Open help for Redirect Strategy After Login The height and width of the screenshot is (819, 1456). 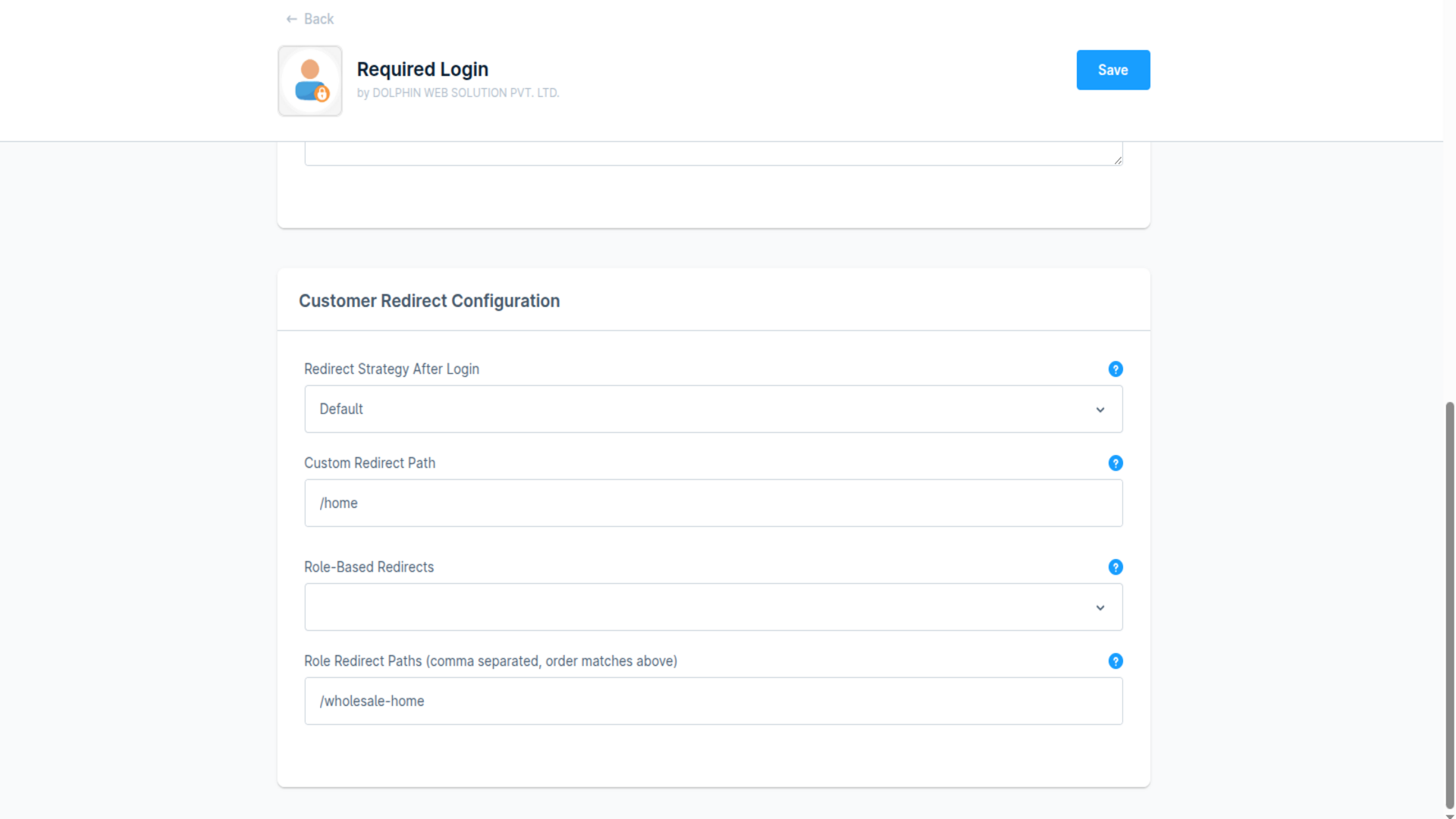[x=1115, y=369]
